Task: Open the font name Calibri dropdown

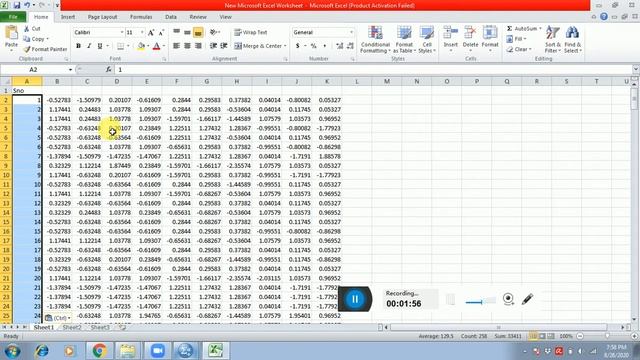Action: (122, 32)
